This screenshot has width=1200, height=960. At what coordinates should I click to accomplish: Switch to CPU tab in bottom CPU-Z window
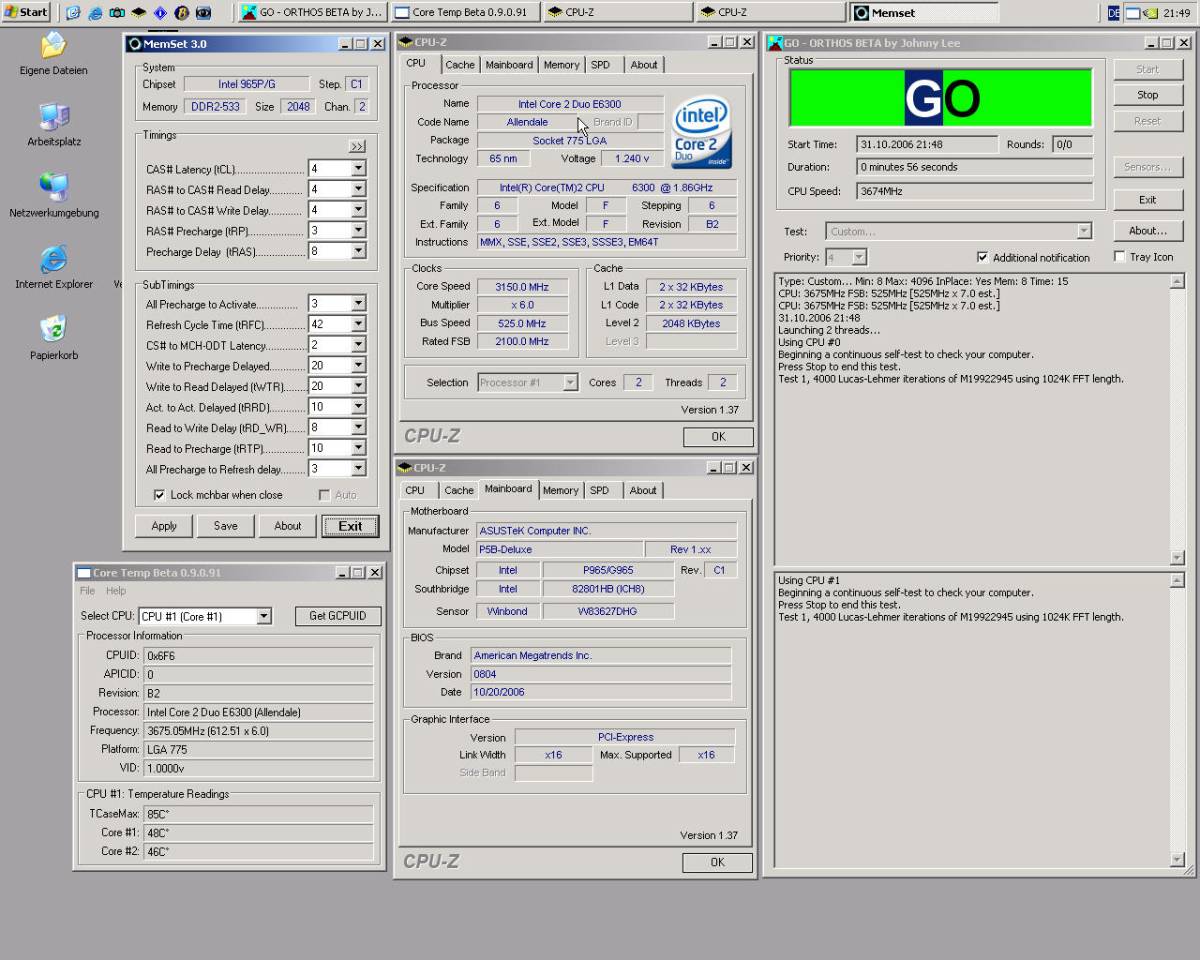coord(415,491)
